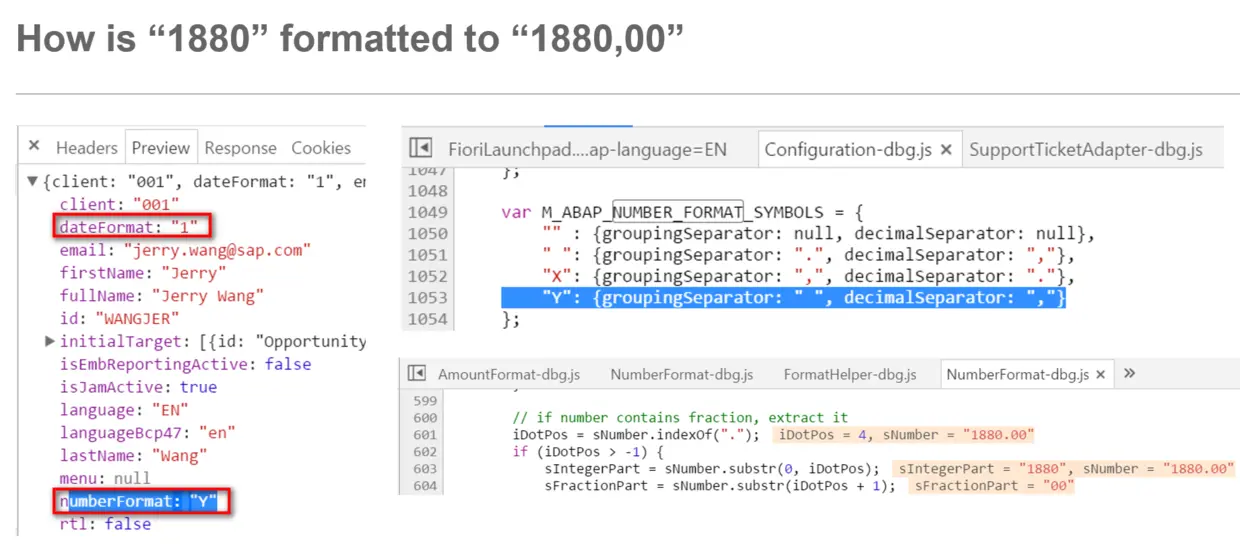
Task: Open the FioriLaunchpad source tab
Action: [x=587, y=149]
